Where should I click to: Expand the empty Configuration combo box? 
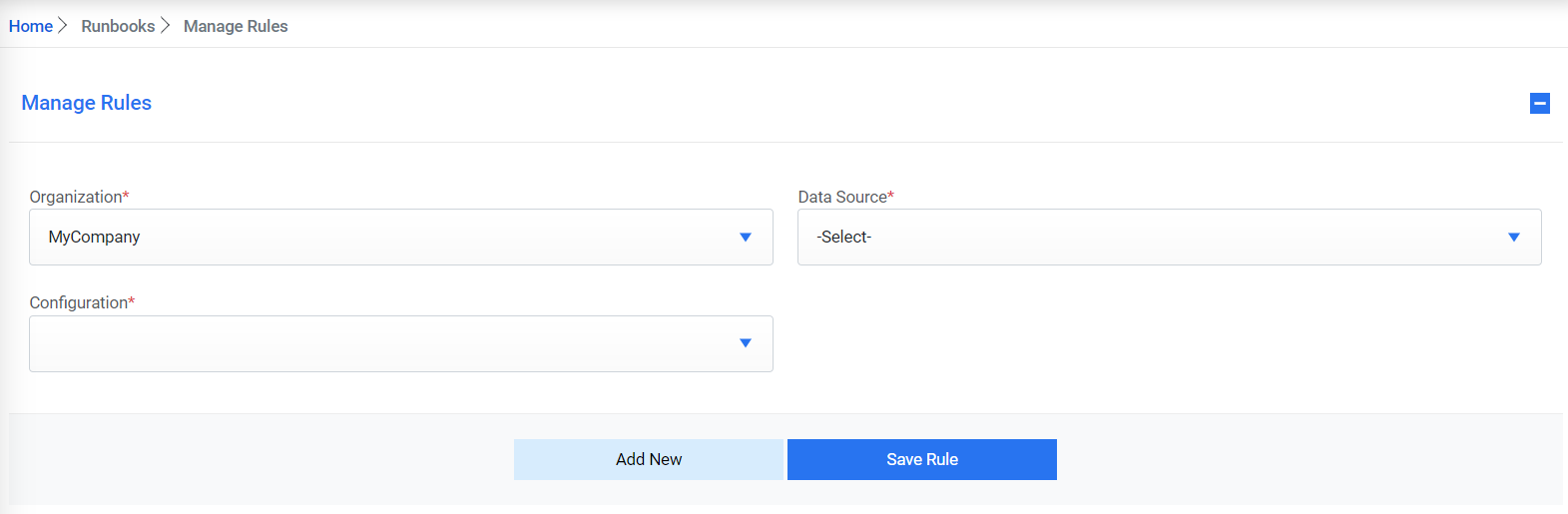[x=399, y=343]
